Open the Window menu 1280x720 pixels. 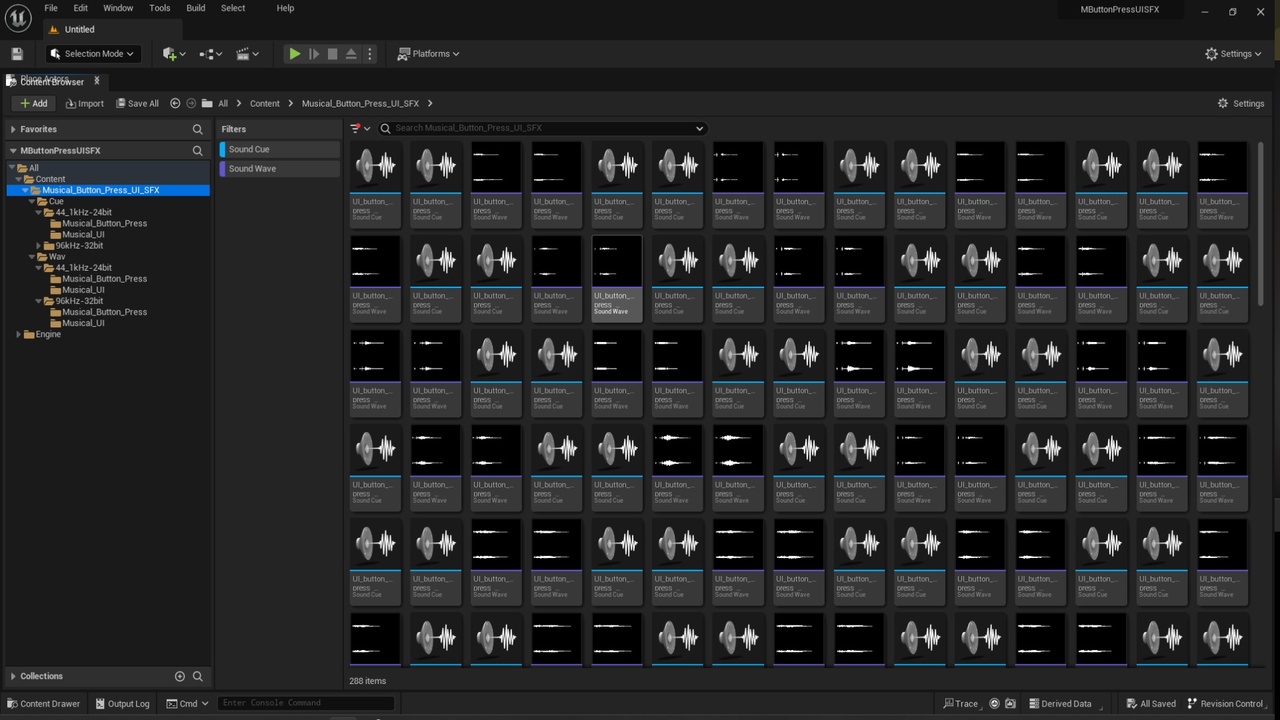[118, 8]
